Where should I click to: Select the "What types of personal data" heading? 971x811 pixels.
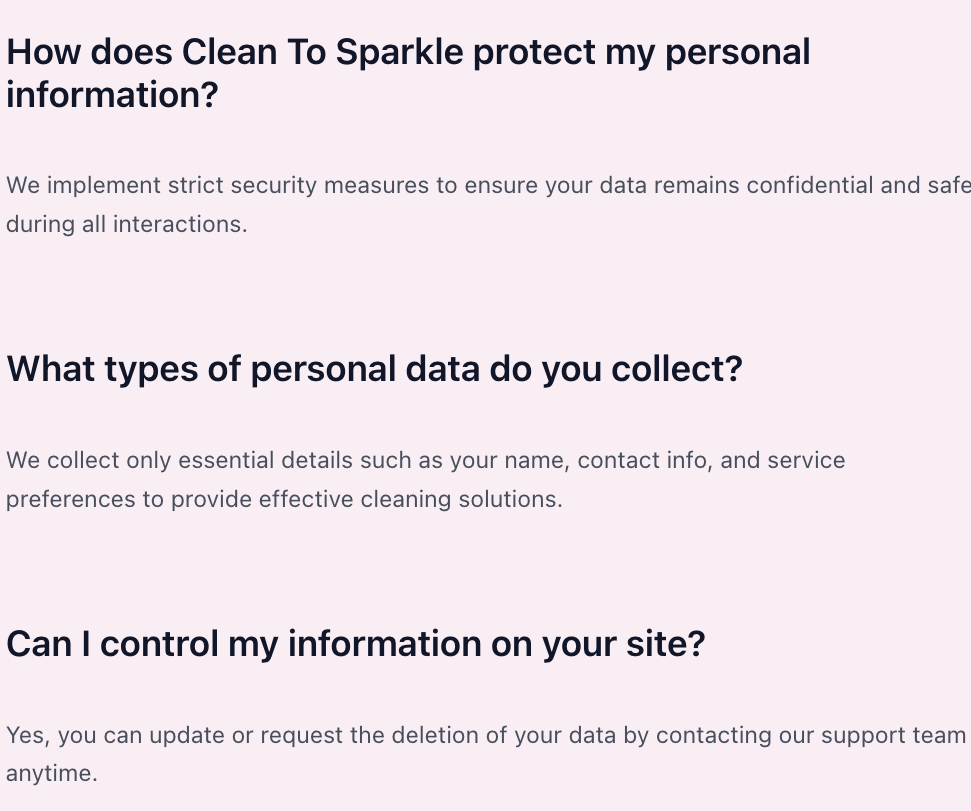[374, 369]
